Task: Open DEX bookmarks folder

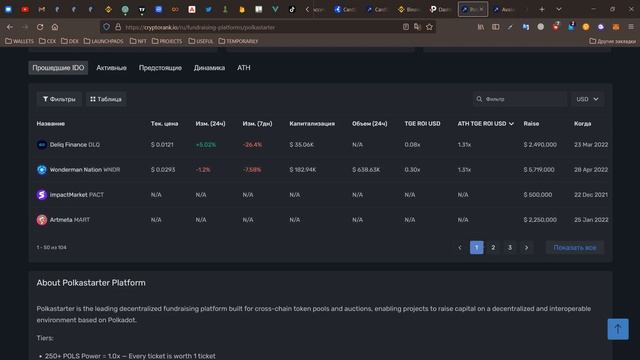Action: point(70,41)
